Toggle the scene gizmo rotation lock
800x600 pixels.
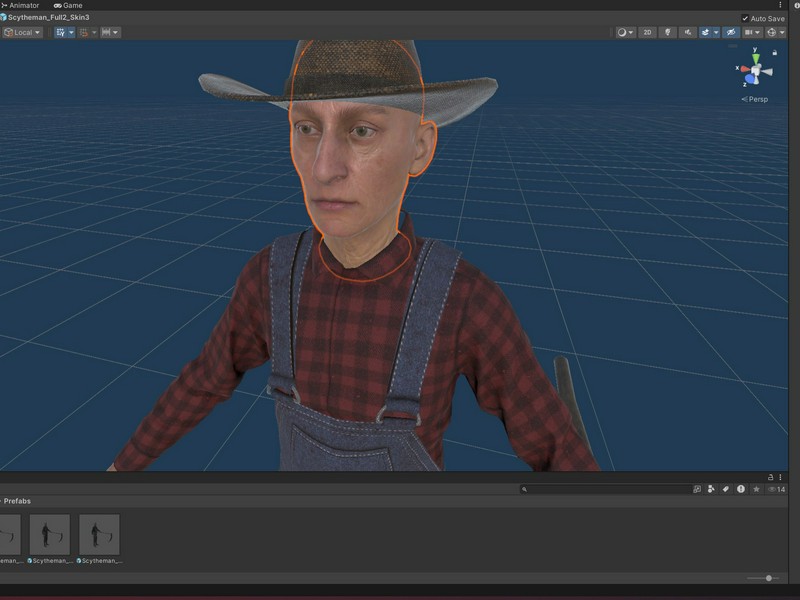(774, 53)
